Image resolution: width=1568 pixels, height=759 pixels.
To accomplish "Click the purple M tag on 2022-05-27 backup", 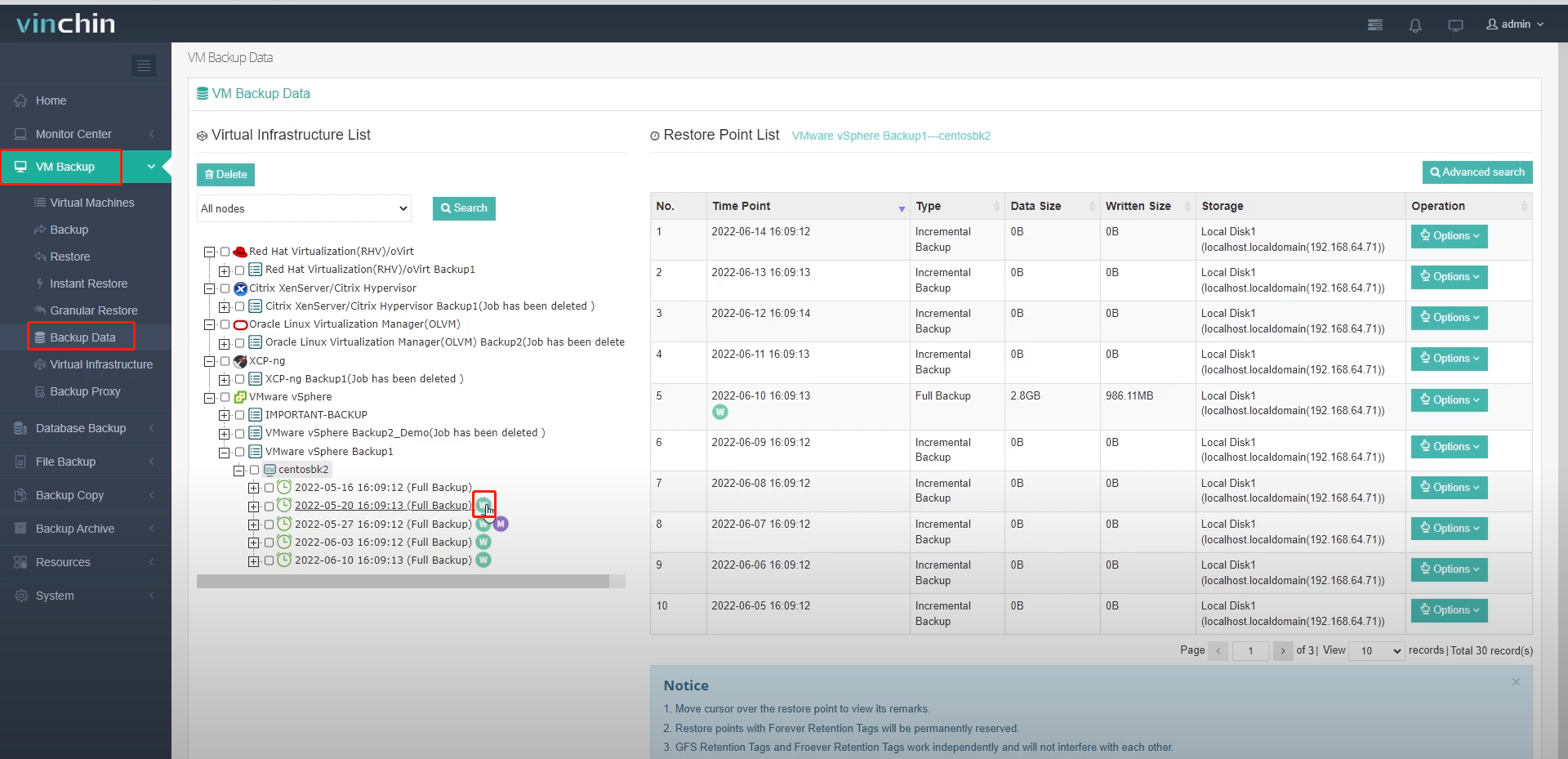I will point(501,524).
